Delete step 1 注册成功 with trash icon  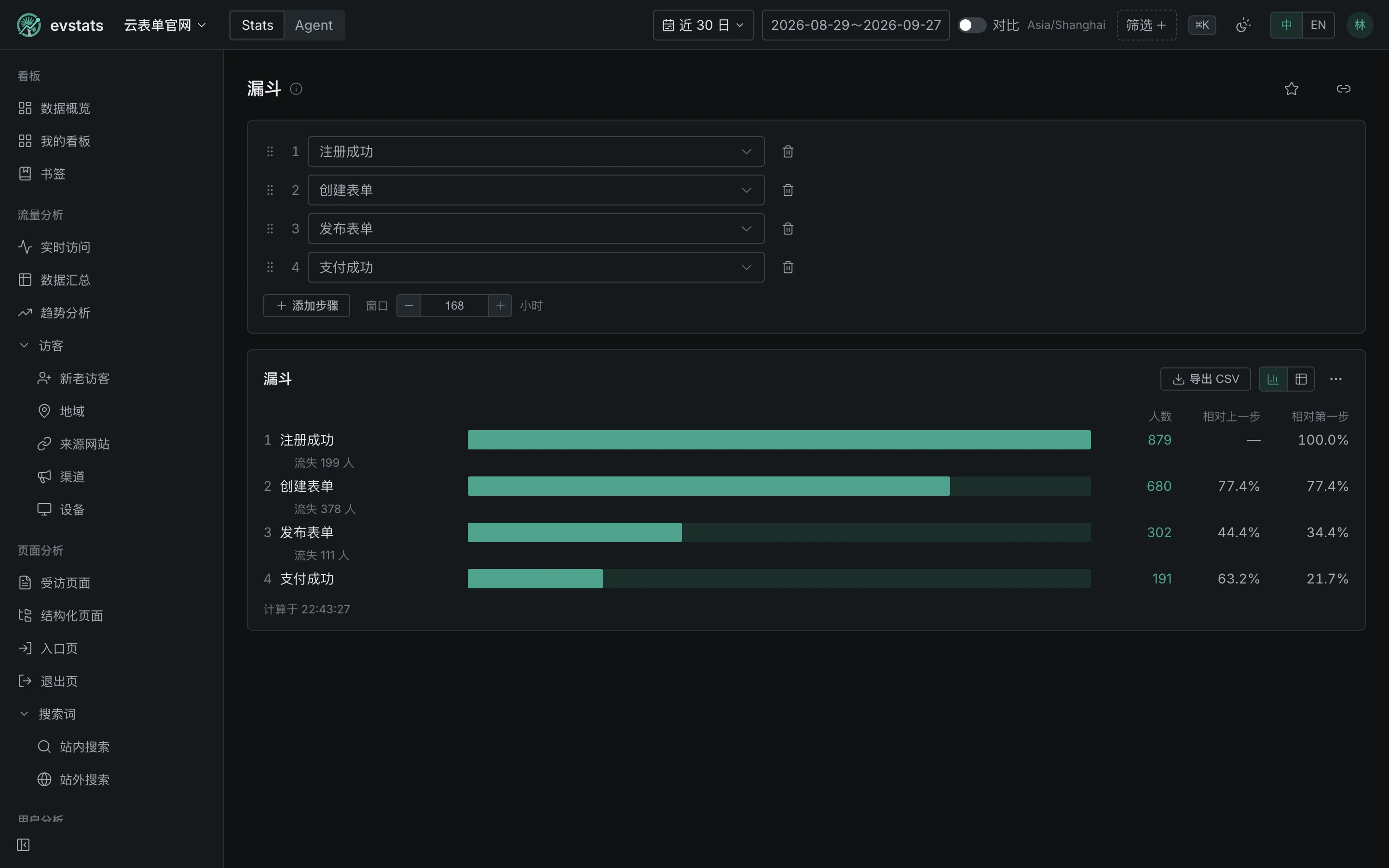pyautogui.click(x=788, y=151)
